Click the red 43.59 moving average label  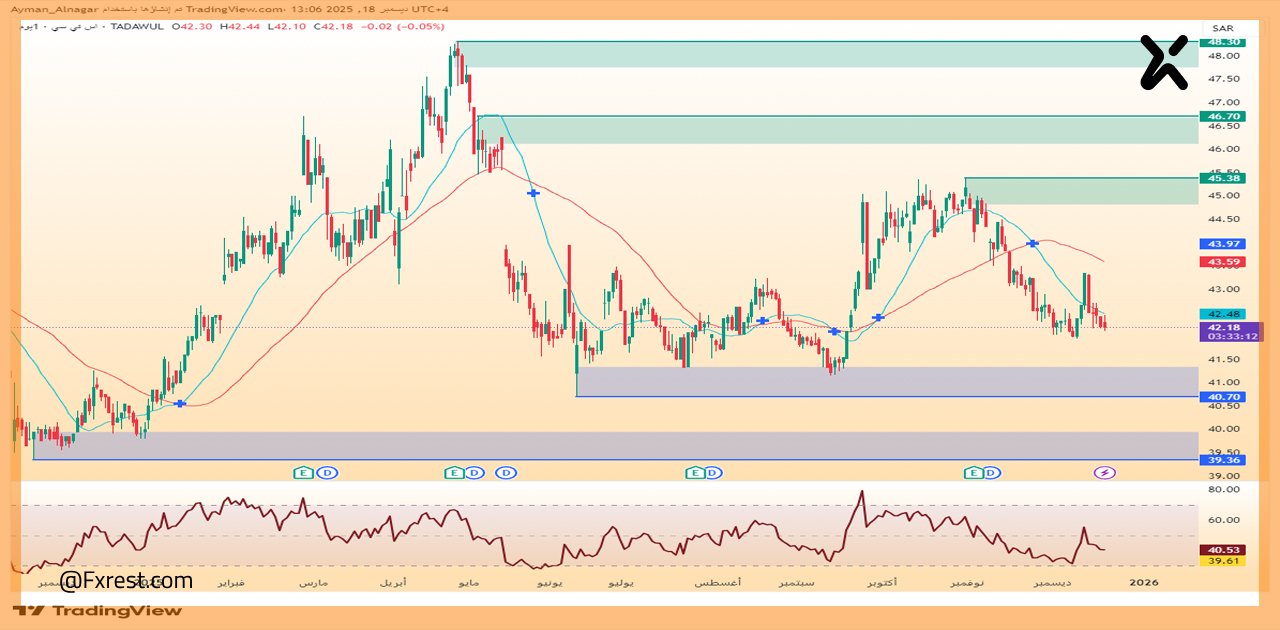pyautogui.click(x=1224, y=262)
